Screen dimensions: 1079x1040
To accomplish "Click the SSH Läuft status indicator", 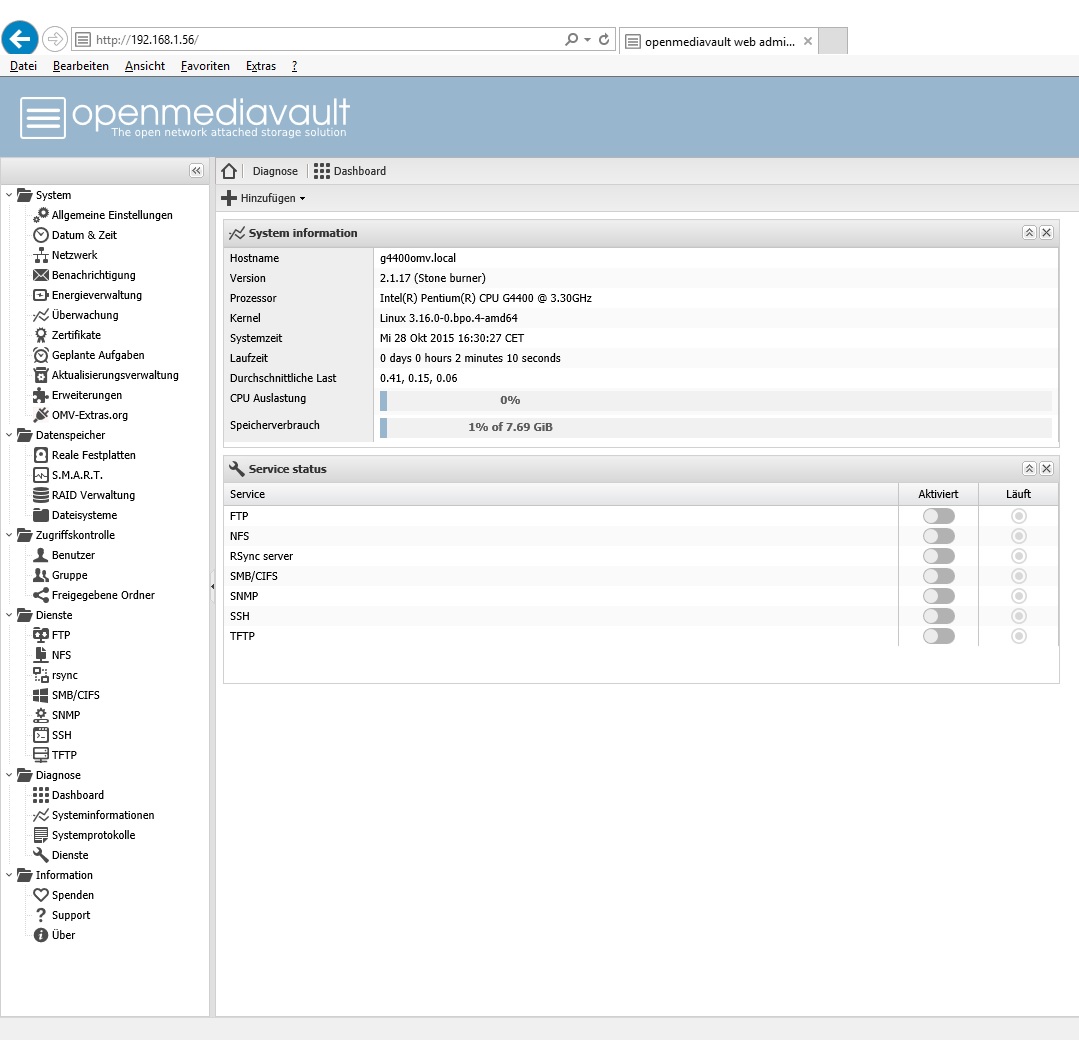I will coord(1018,615).
